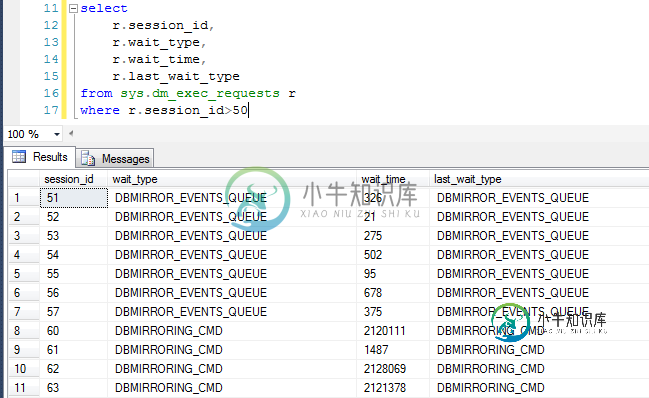Place cursor on line 12 r.session_id
Screen dimensions: 649x398
(x=163, y=25)
